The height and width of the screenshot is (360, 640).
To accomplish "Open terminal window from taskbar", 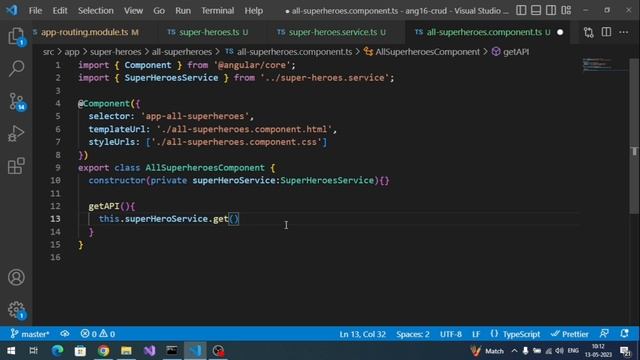I will (x=172, y=351).
